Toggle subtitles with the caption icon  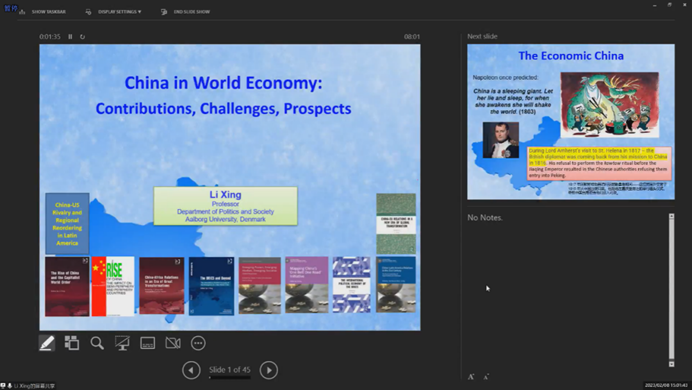(x=147, y=343)
